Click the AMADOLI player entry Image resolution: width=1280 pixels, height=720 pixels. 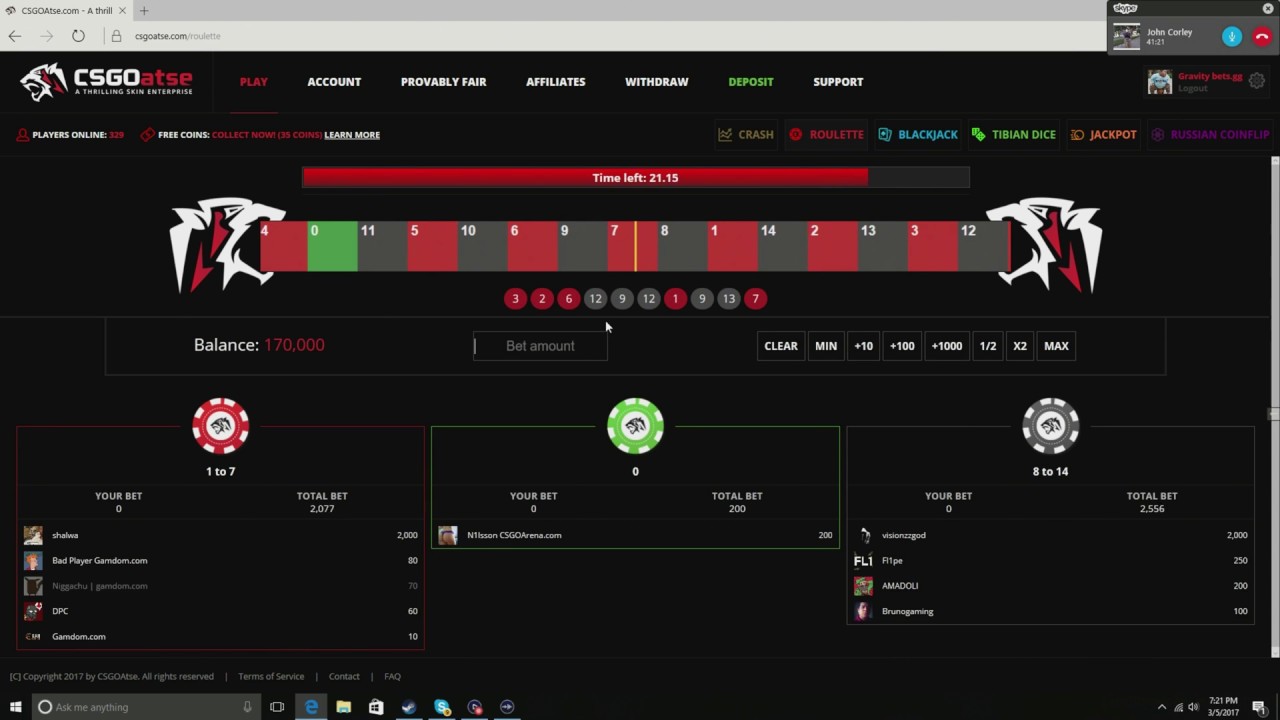(x=1050, y=586)
